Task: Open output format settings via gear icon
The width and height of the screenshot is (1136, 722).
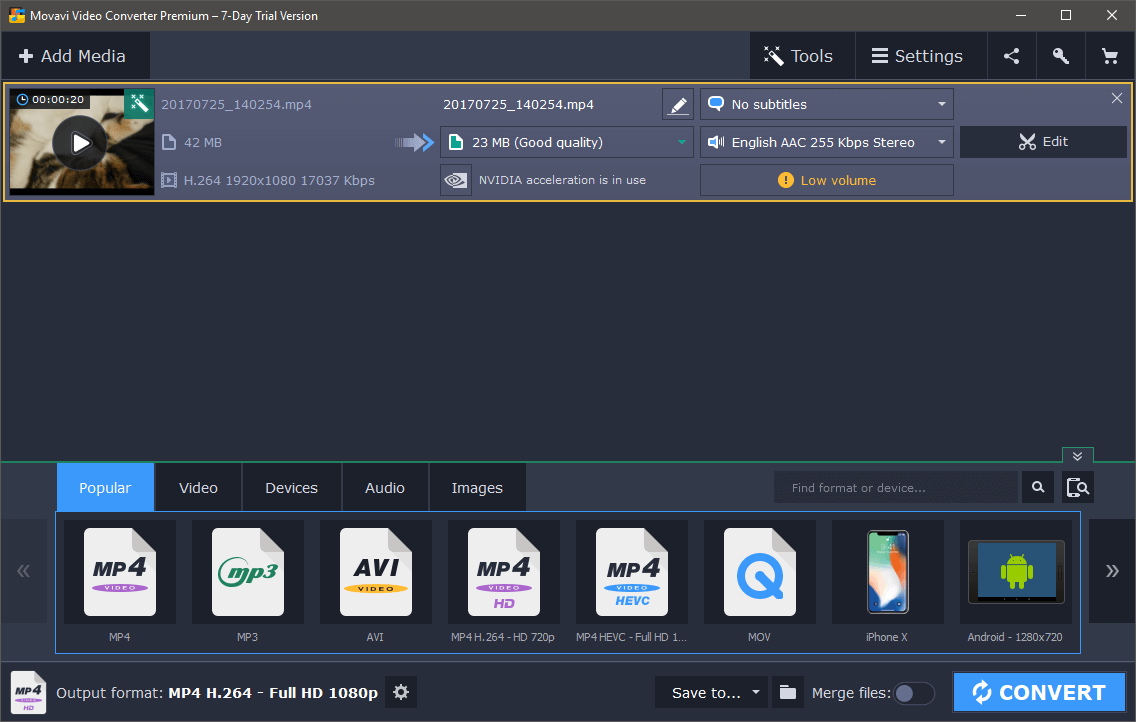Action: [x=400, y=692]
